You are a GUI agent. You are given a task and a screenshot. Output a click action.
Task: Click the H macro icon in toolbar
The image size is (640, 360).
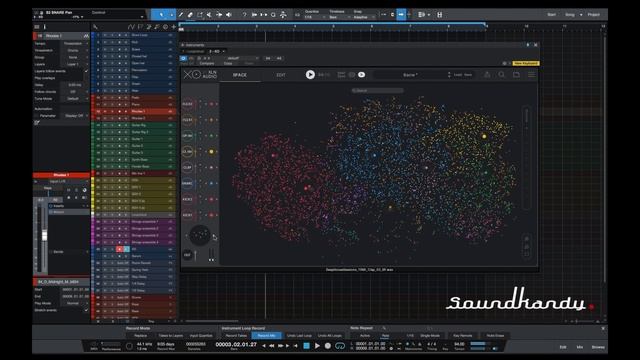(x=440, y=15)
